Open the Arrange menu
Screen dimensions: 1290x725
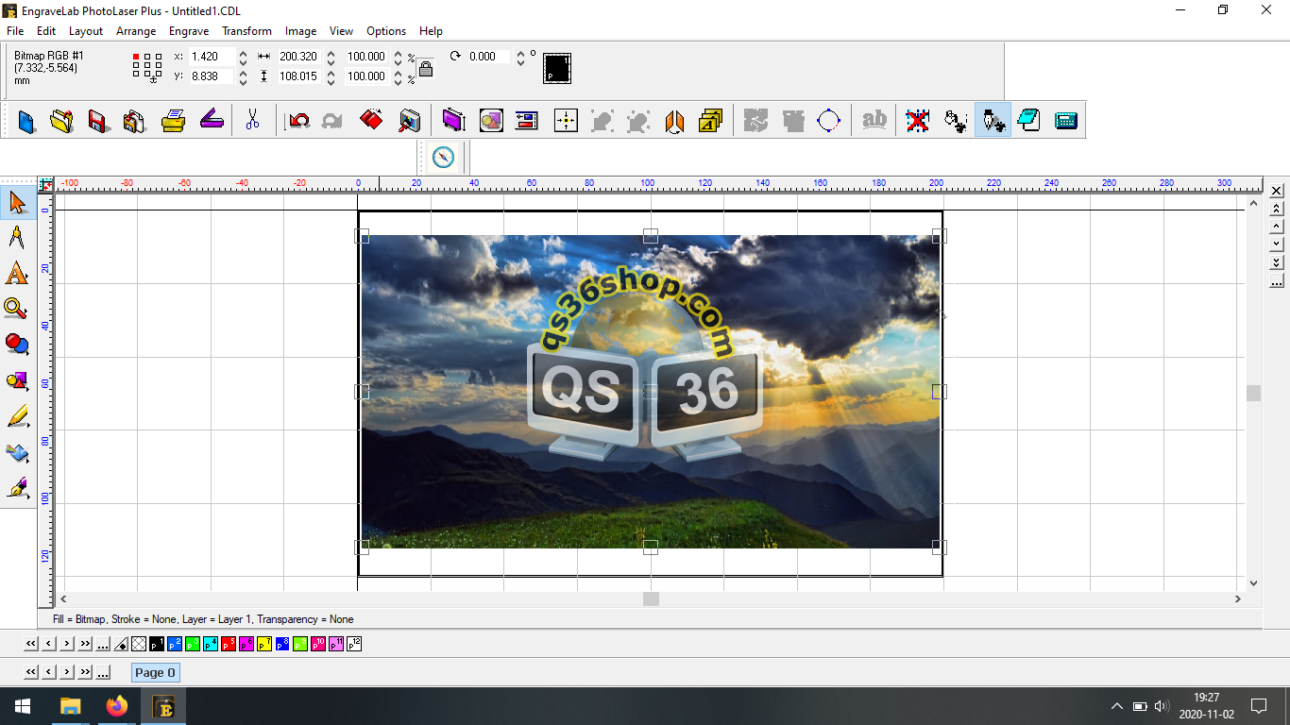point(136,31)
